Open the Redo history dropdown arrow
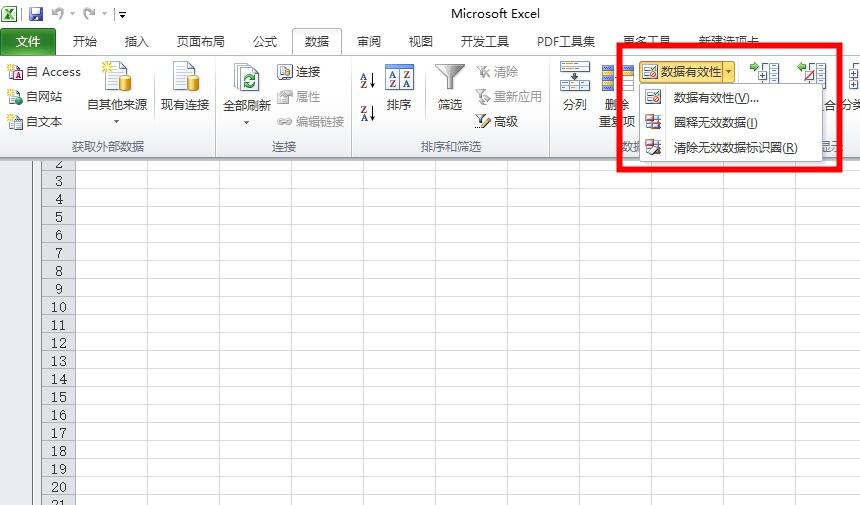Screen dimensions: 860x505 coord(104,14)
